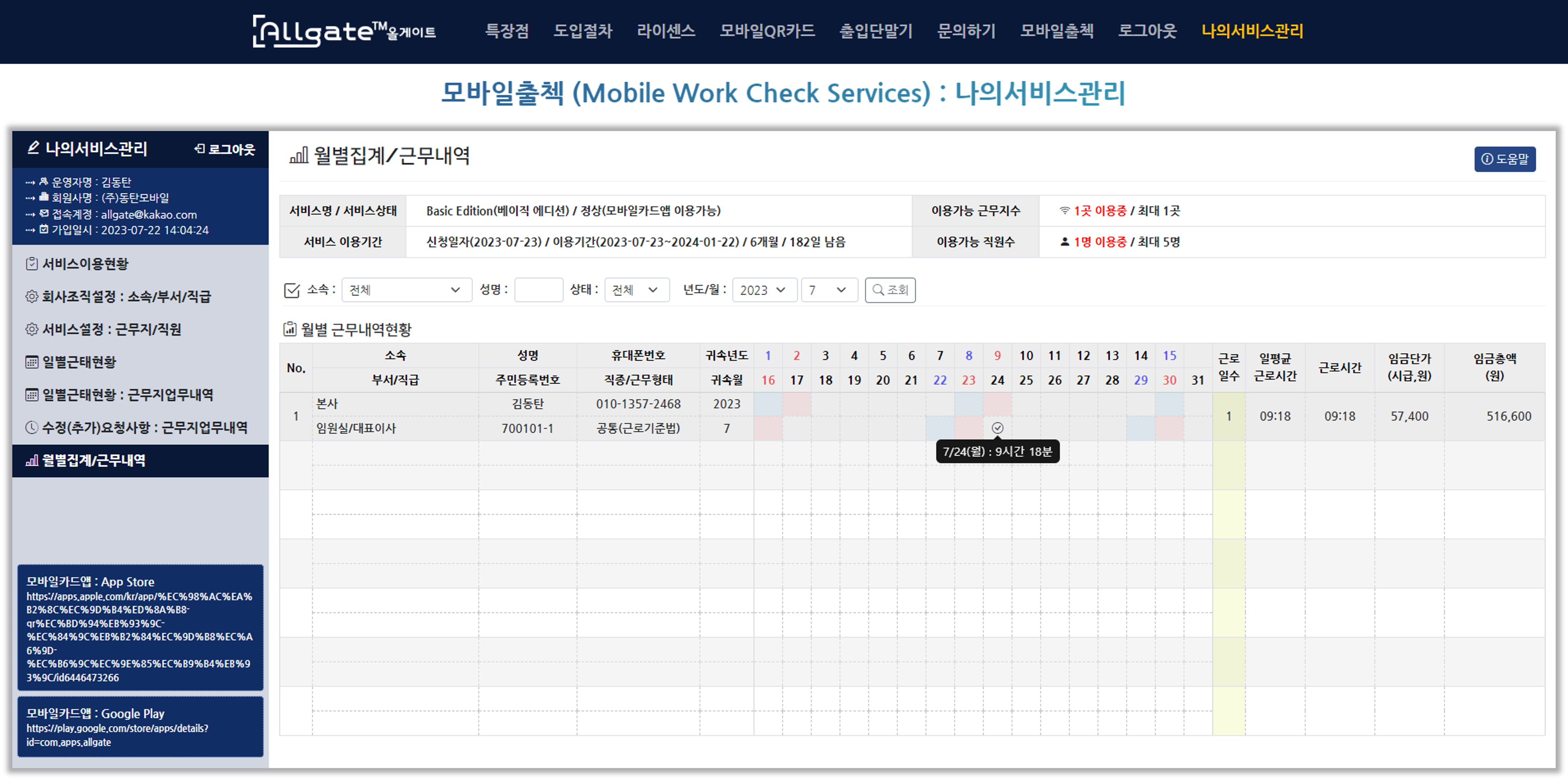Image resolution: width=1568 pixels, height=782 pixels.
Task: Expand the 소속 dropdown
Action: pos(406,290)
